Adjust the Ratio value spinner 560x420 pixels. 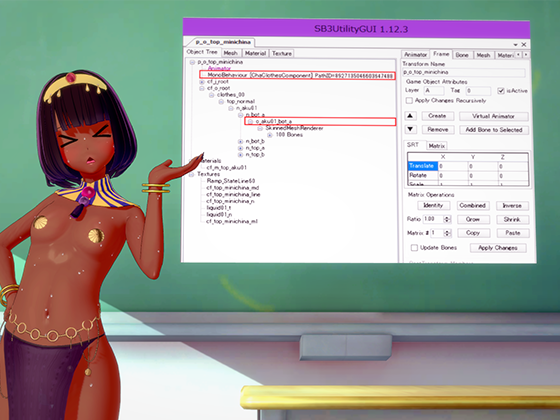447,219
